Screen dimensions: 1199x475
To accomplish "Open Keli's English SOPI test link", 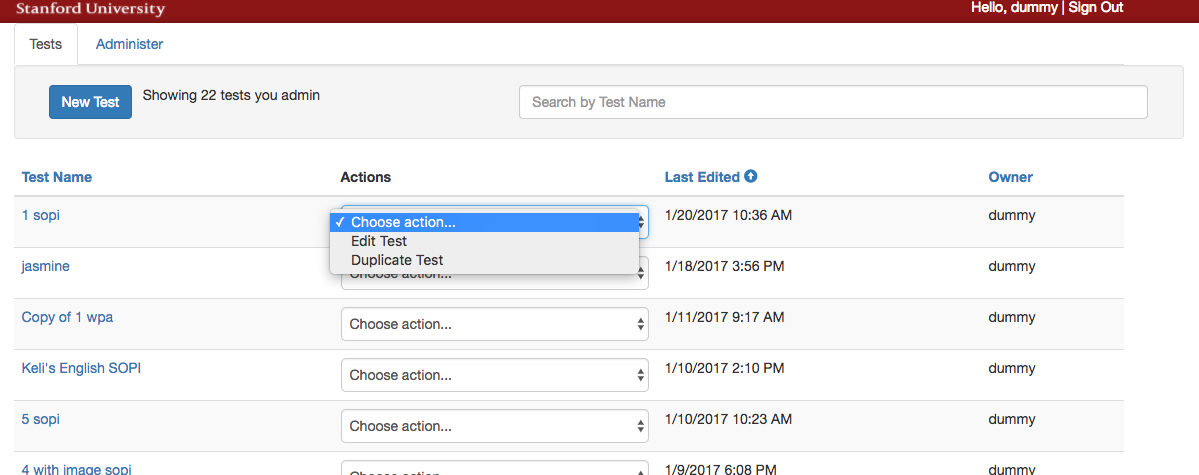I will coord(81,368).
